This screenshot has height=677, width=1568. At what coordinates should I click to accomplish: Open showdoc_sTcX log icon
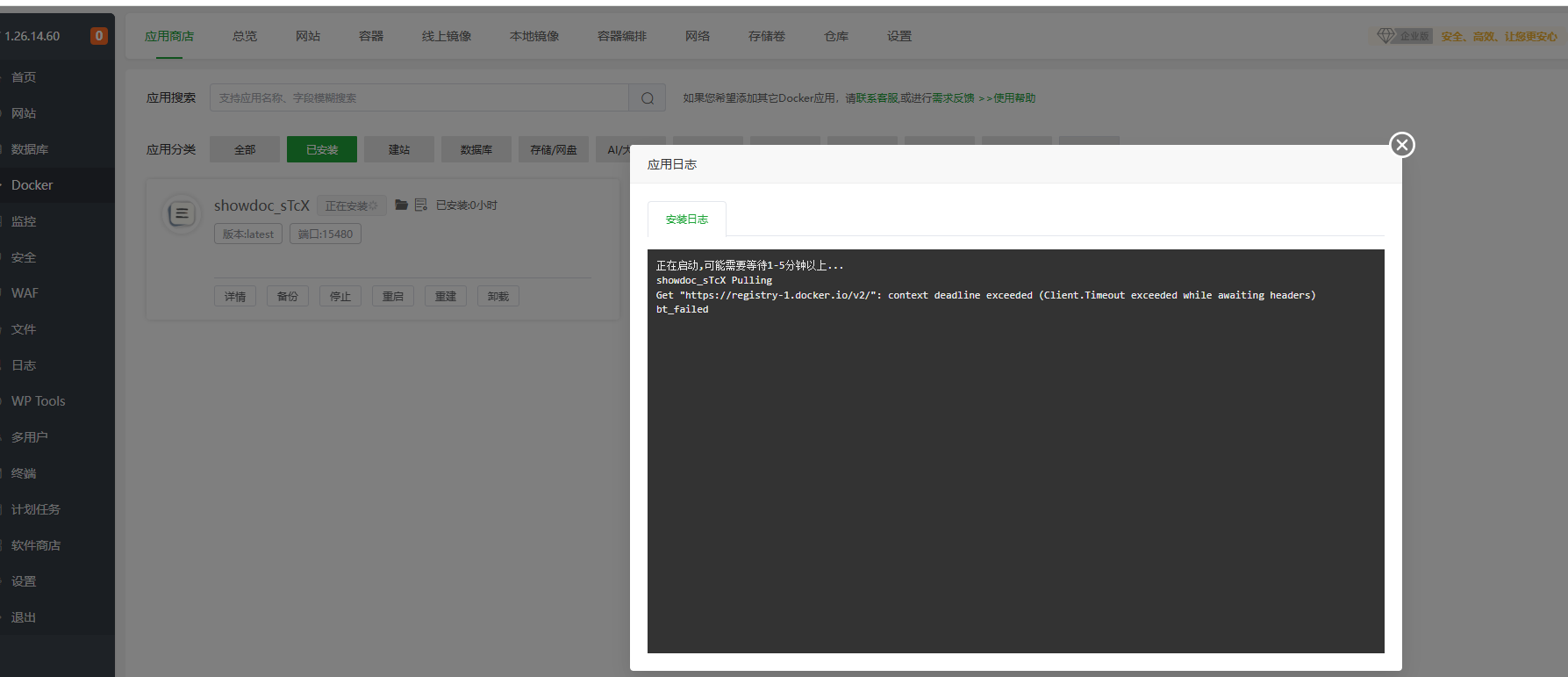[420, 205]
